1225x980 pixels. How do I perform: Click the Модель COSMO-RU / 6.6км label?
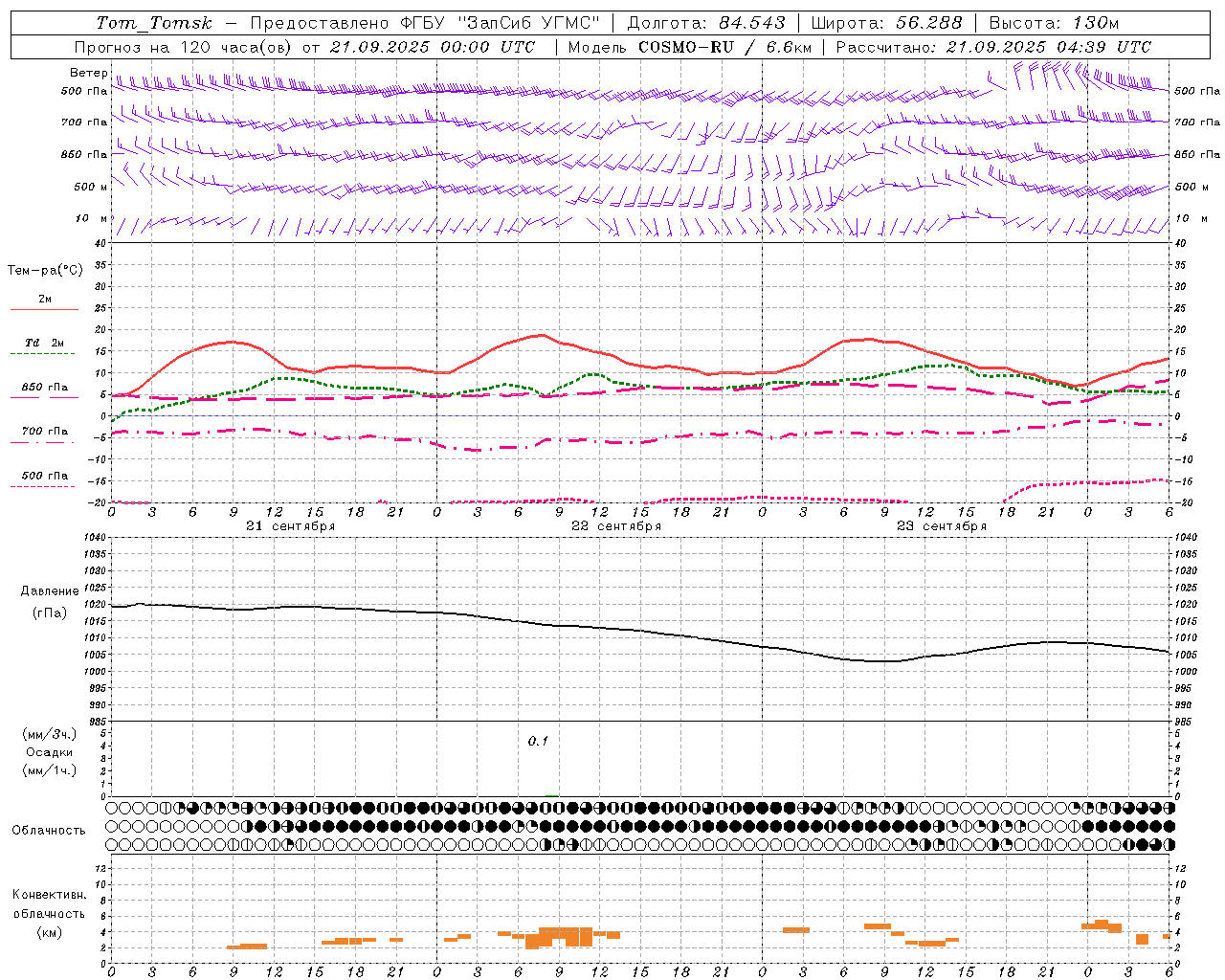689,47
